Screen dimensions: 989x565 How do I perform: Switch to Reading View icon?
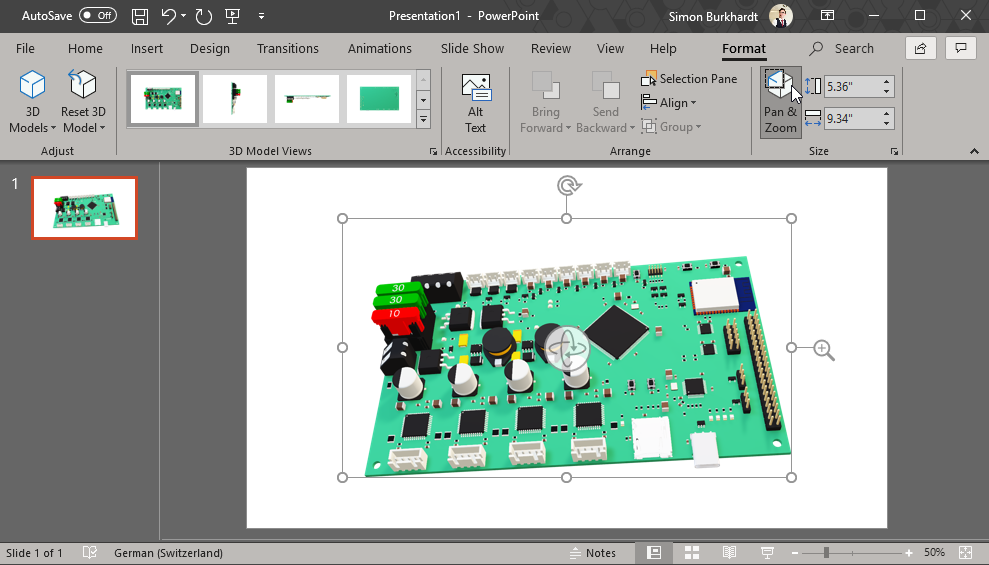729,553
